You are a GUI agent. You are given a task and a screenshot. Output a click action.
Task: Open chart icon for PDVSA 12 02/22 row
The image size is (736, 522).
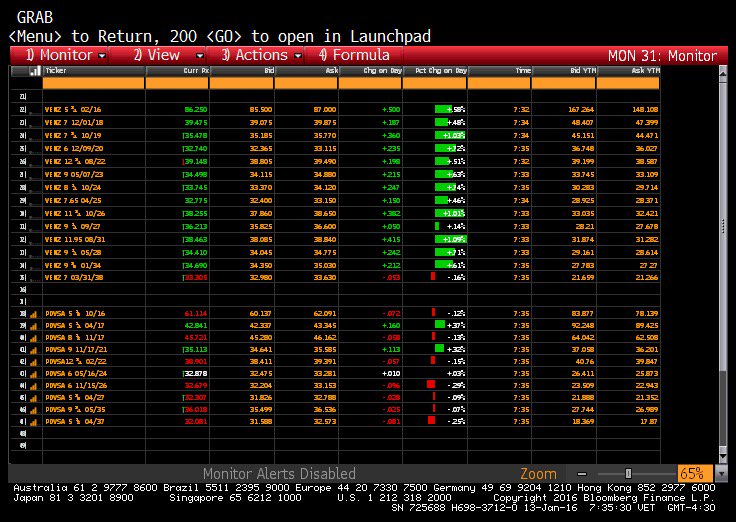(33, 362)
